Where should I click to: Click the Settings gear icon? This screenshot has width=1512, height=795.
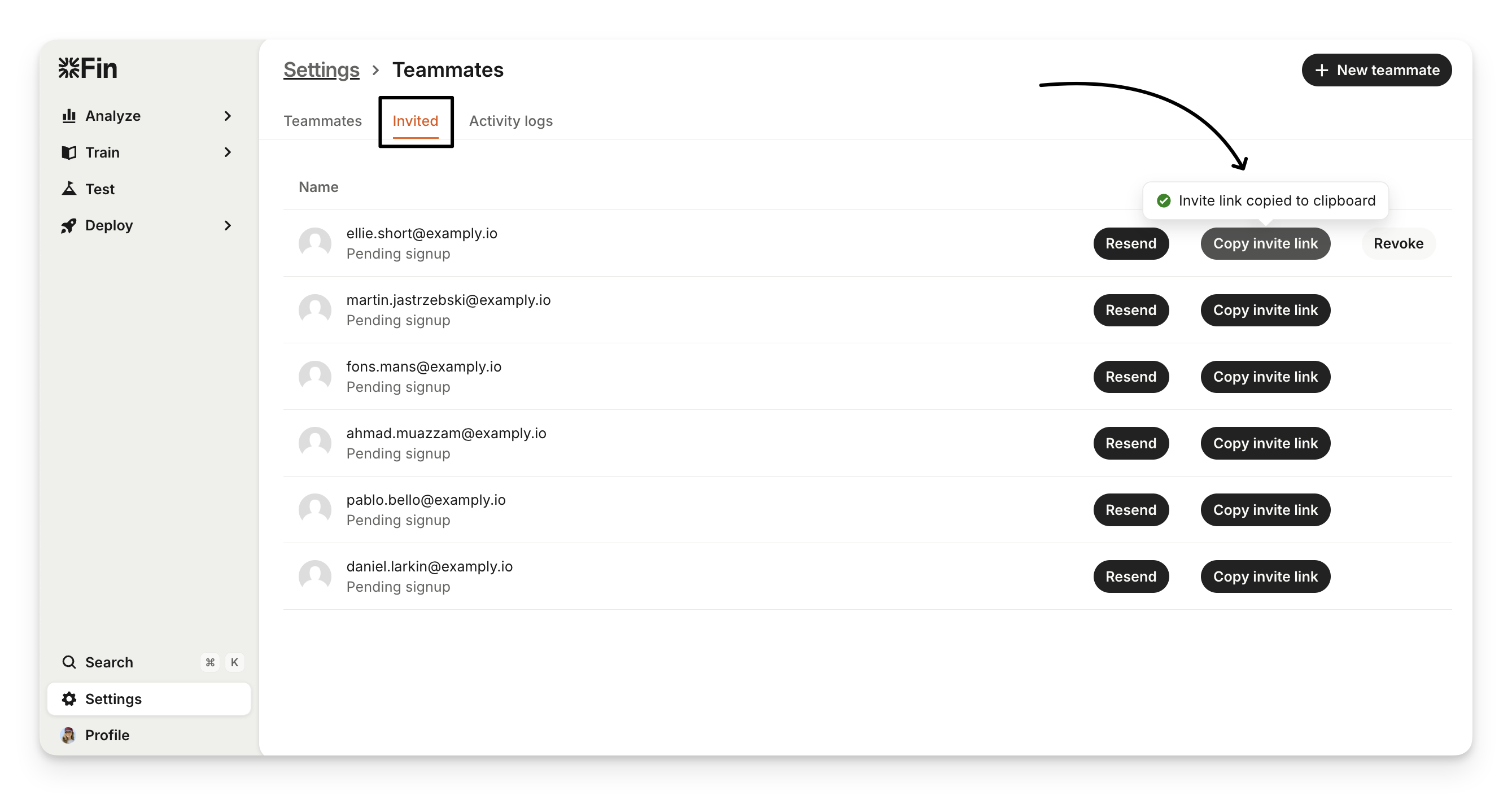tap(69, 698)
